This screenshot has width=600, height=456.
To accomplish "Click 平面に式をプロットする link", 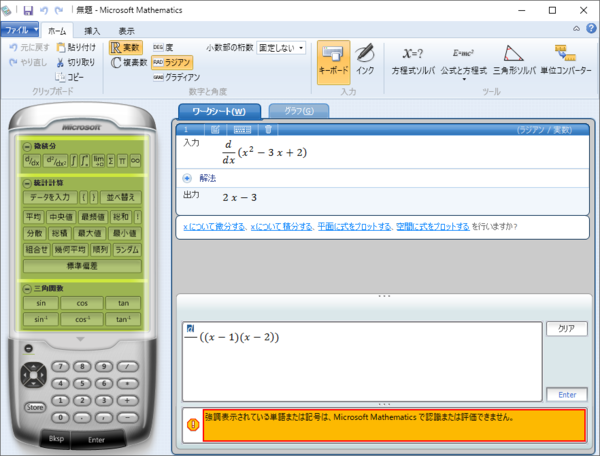I will 355,227.
